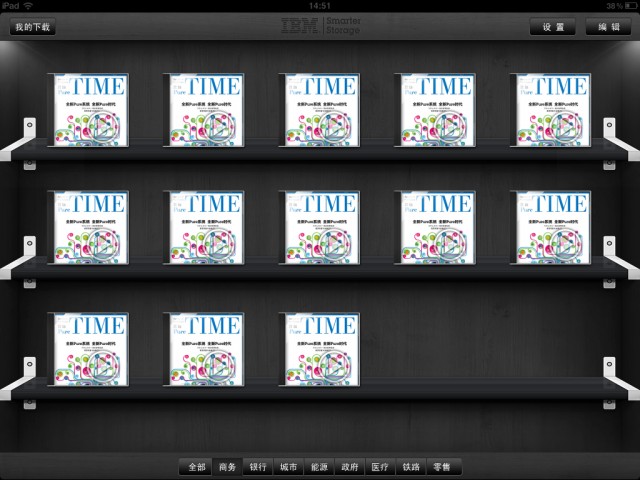Open third TIME magazine on top shelf

[x=319, y=110]
